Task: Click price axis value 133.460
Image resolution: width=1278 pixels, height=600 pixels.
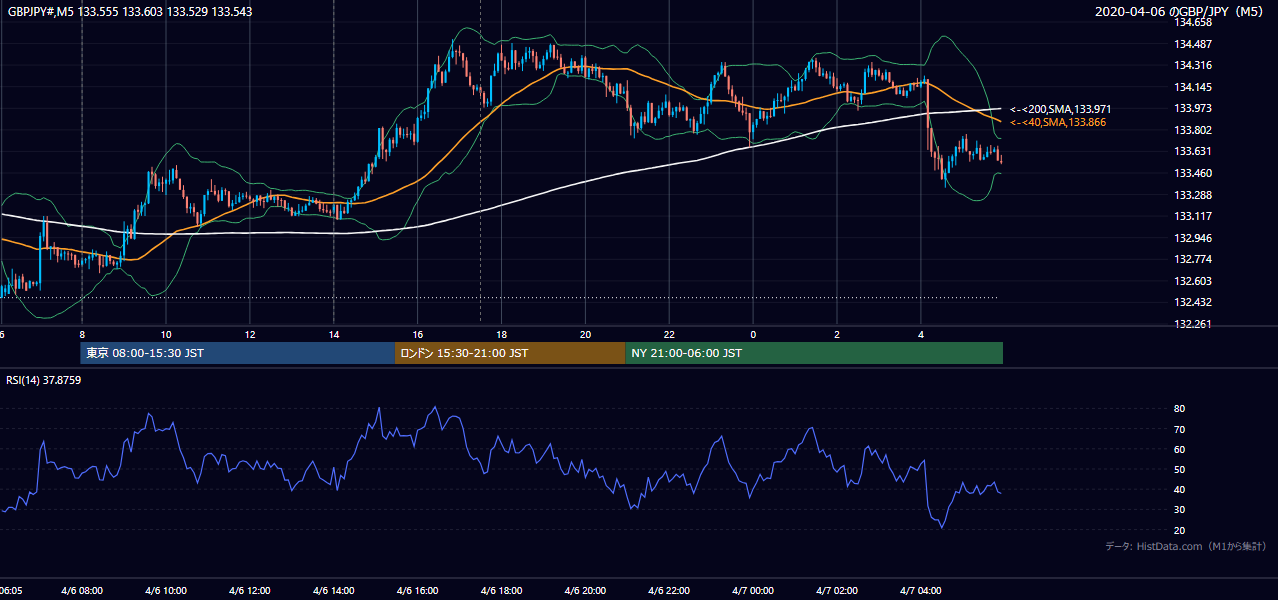Action: coord(1193,173)
